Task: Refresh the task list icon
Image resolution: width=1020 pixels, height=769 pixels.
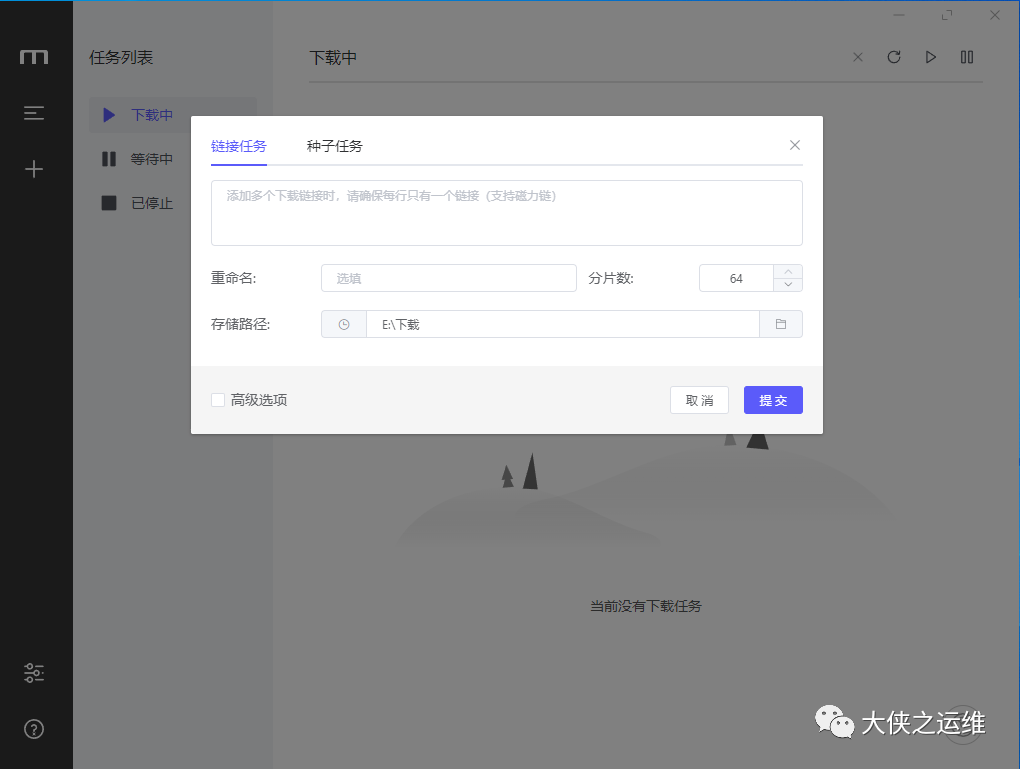Action: [894, 57]
